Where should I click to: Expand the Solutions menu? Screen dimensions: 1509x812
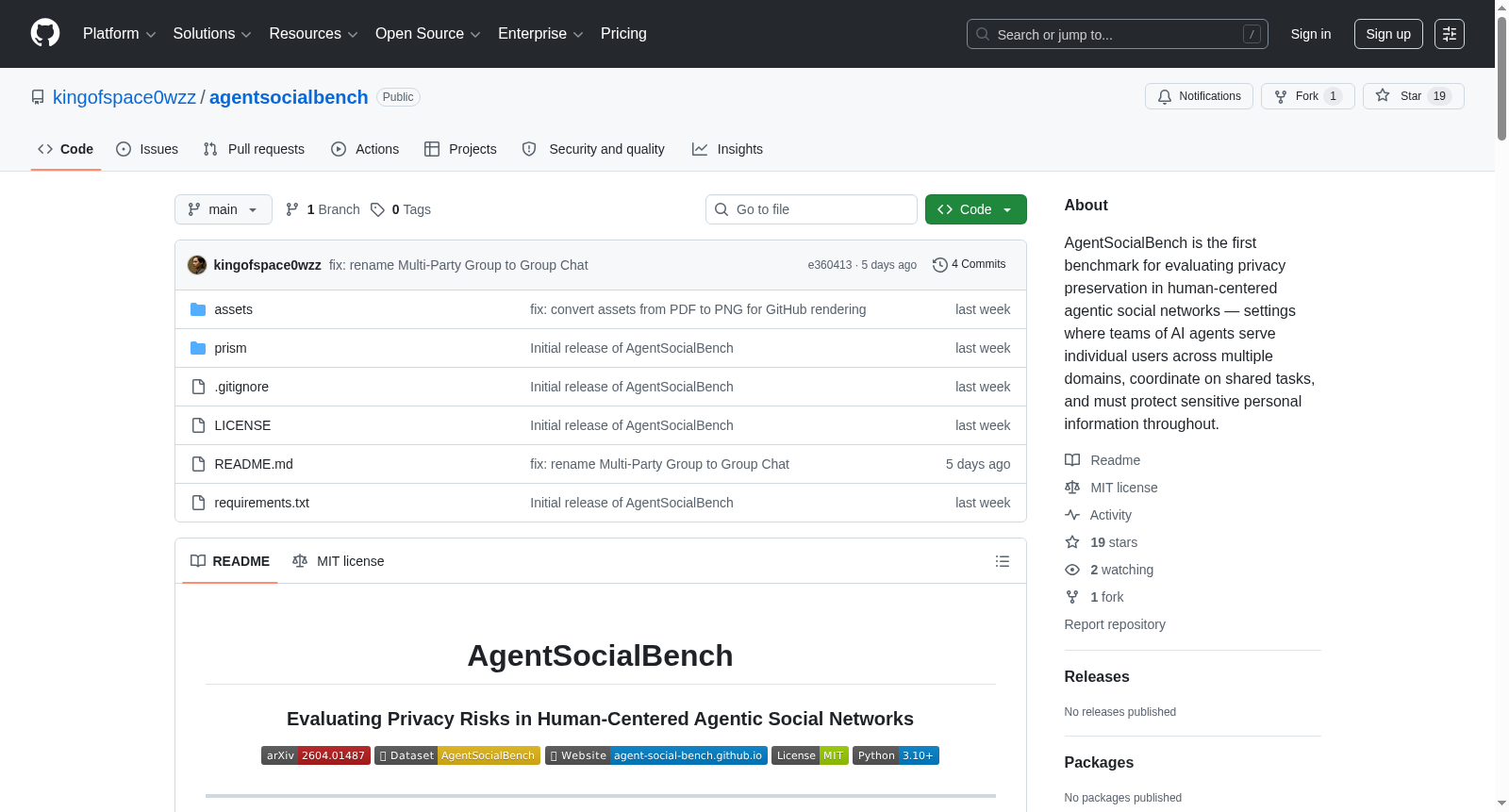click(x=212, y=34)
